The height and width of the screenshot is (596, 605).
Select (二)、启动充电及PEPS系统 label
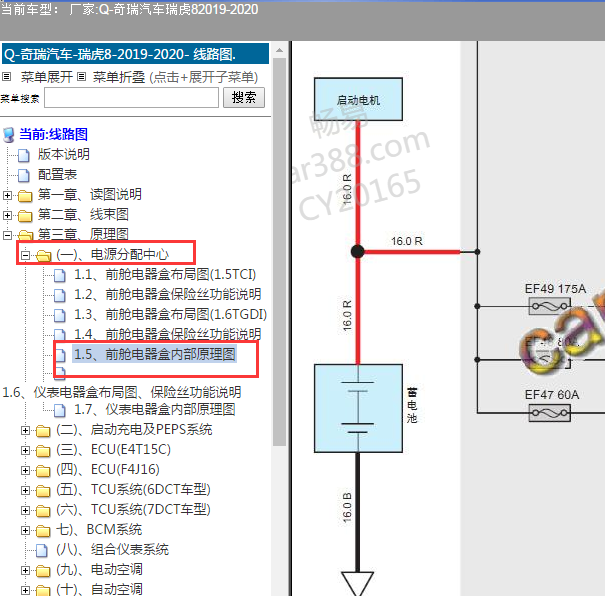coord(134,429)
